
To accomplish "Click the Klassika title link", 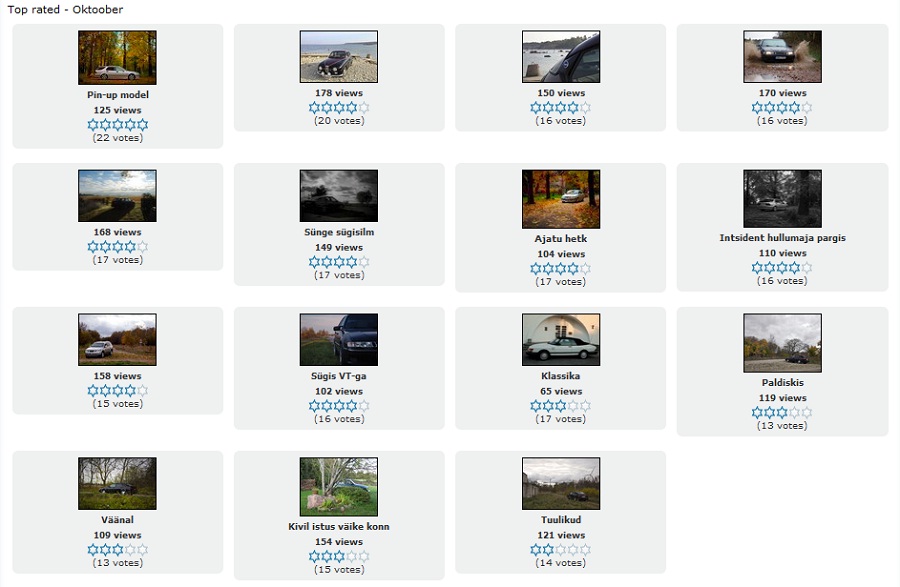I will coord(561,376).
